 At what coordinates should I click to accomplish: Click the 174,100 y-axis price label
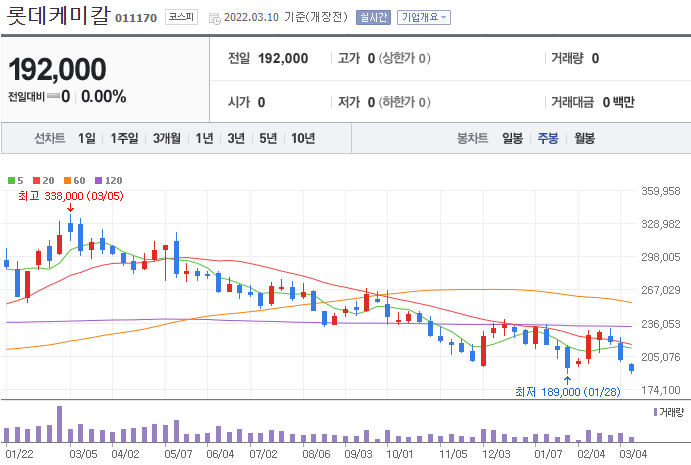pos(661,390)
